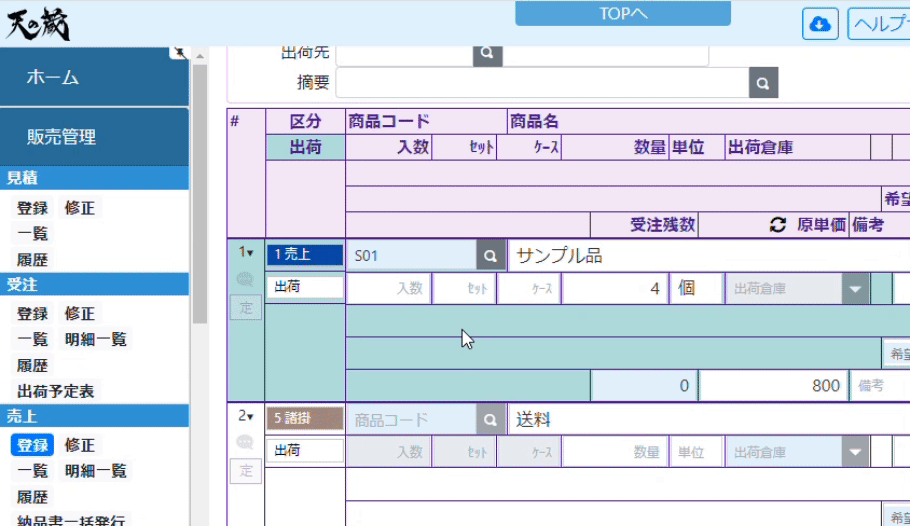The height and width of the screenshot is (526, 910).
Task: Click the 摘要 text input field
Action: point(543,83)
